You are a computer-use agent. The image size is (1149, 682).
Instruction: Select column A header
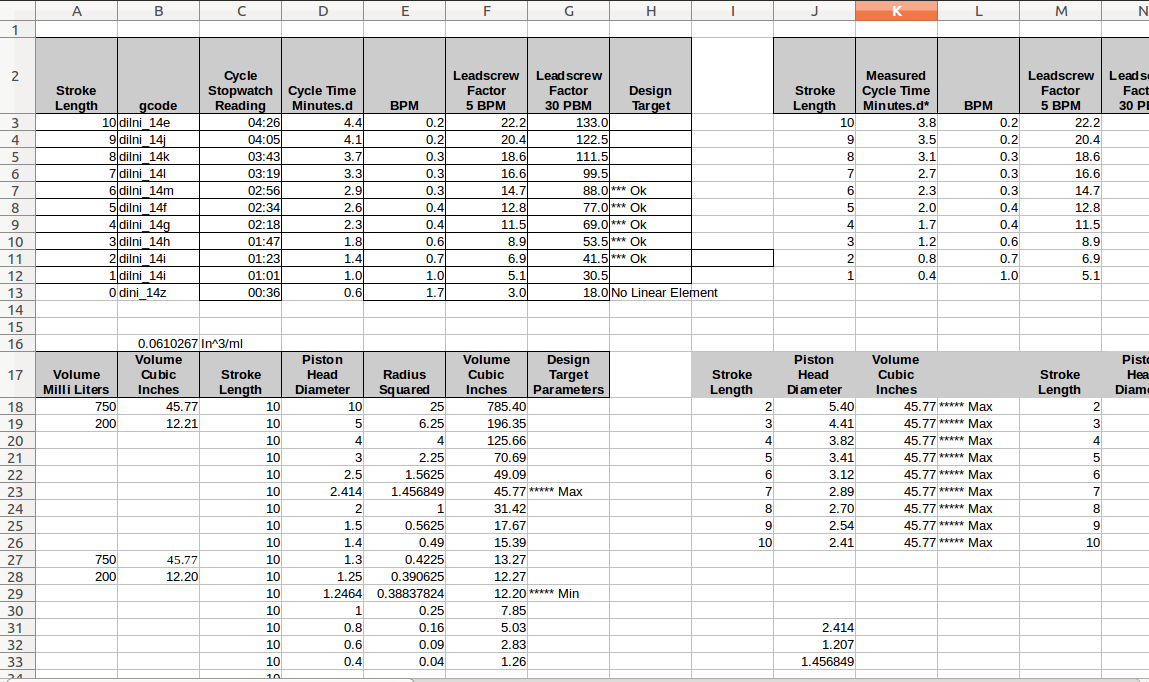[76, 10]
